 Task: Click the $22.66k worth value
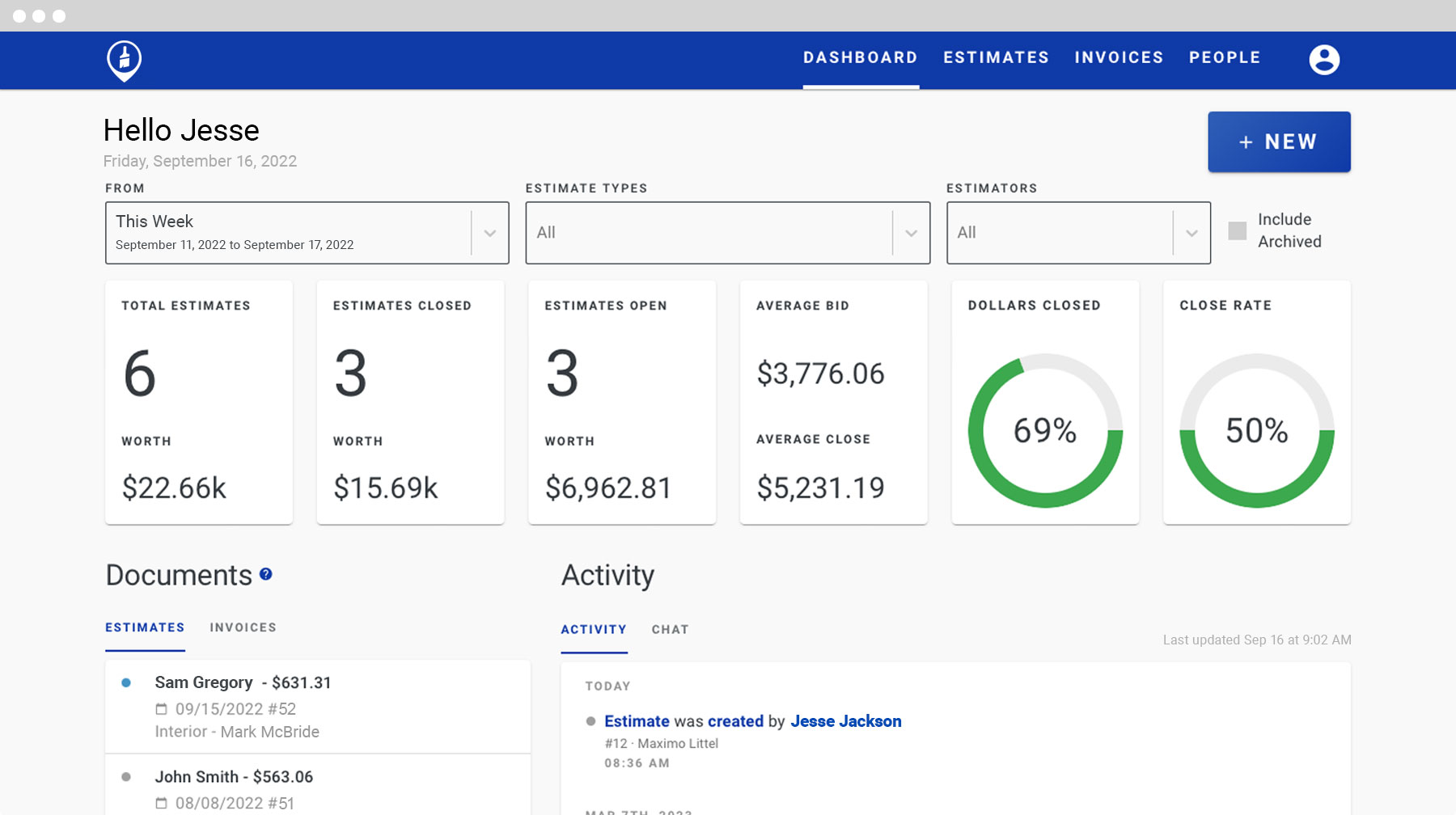pos(174,488)
